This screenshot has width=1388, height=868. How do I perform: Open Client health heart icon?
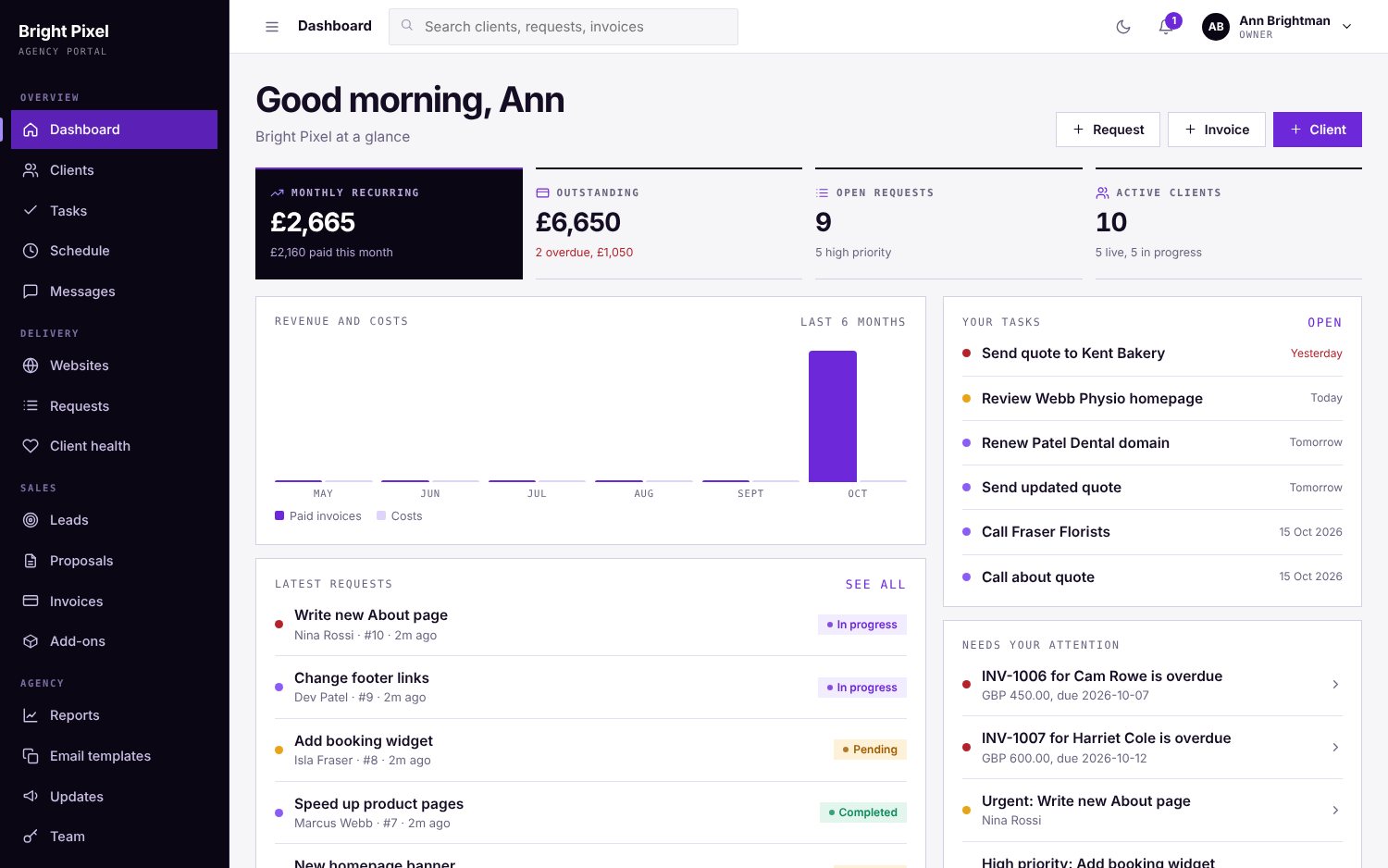(31, 446)
